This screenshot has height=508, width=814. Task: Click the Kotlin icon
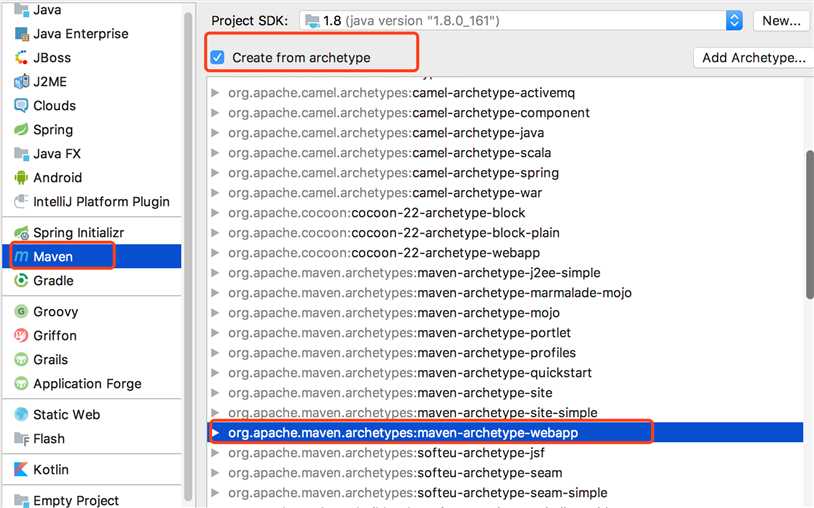tap(21, 470)
